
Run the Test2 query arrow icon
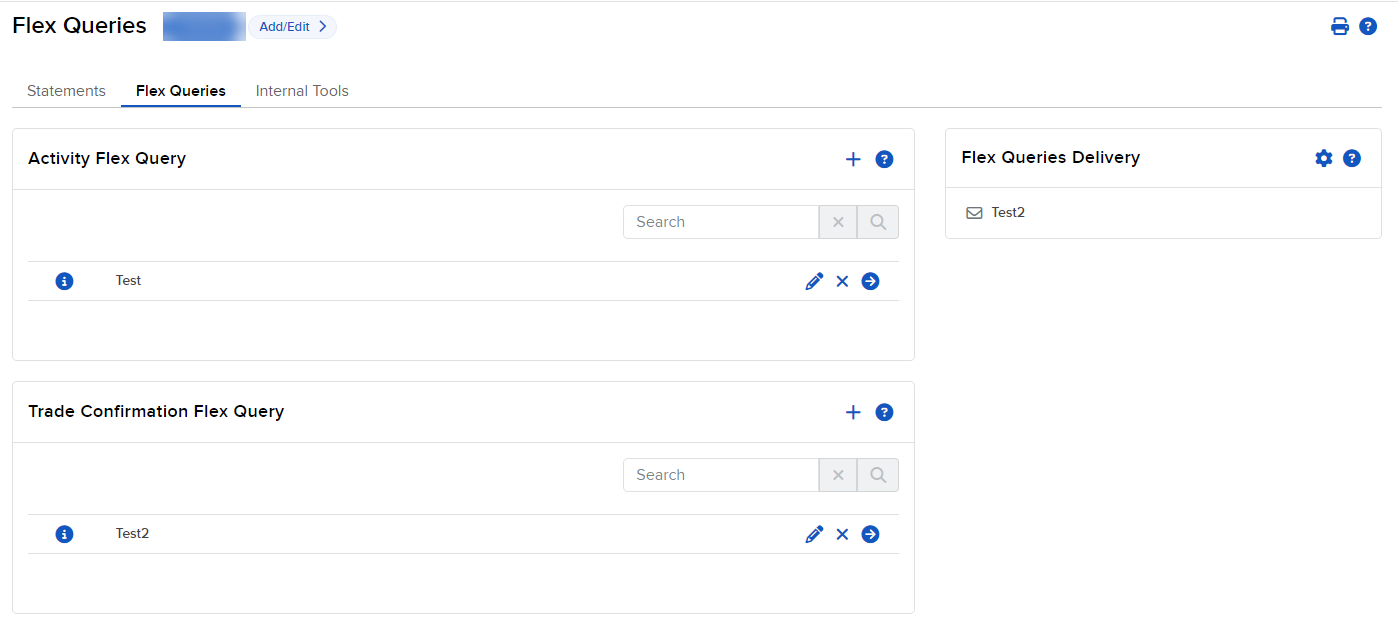point(871,534)
